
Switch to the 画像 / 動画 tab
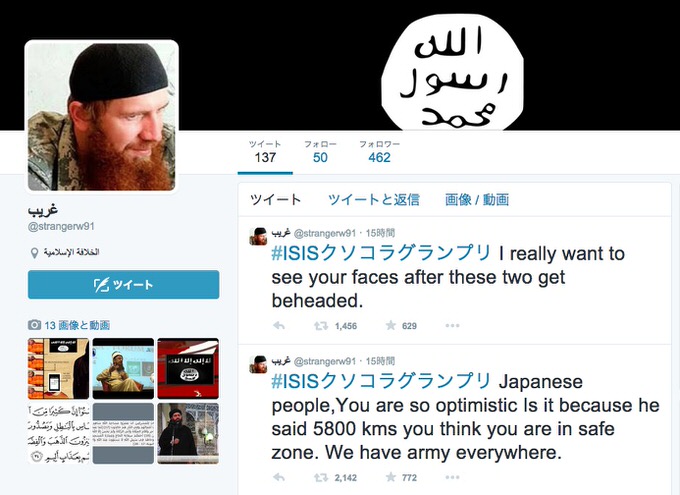[x=477, y=200]
